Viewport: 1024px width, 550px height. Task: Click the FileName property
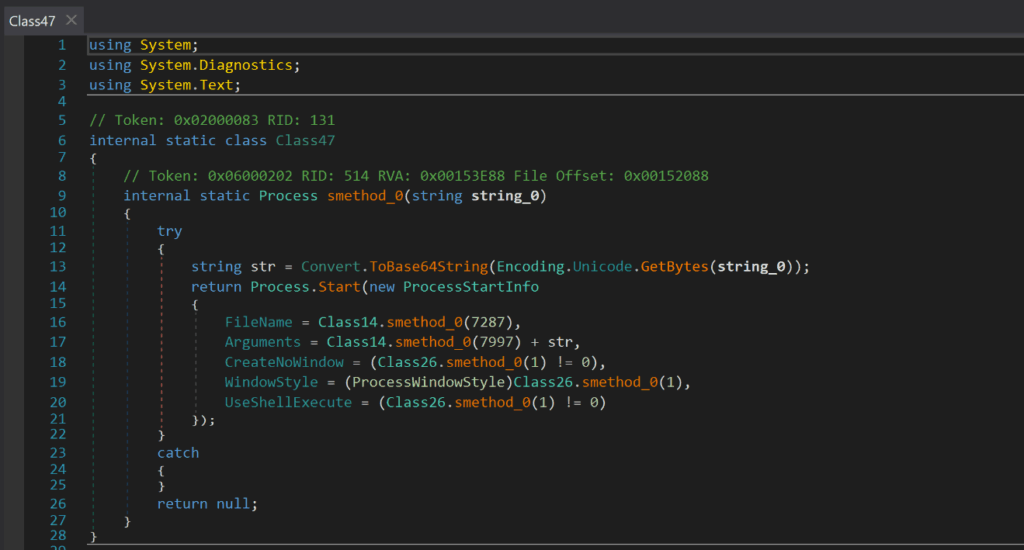click(259, 322)
